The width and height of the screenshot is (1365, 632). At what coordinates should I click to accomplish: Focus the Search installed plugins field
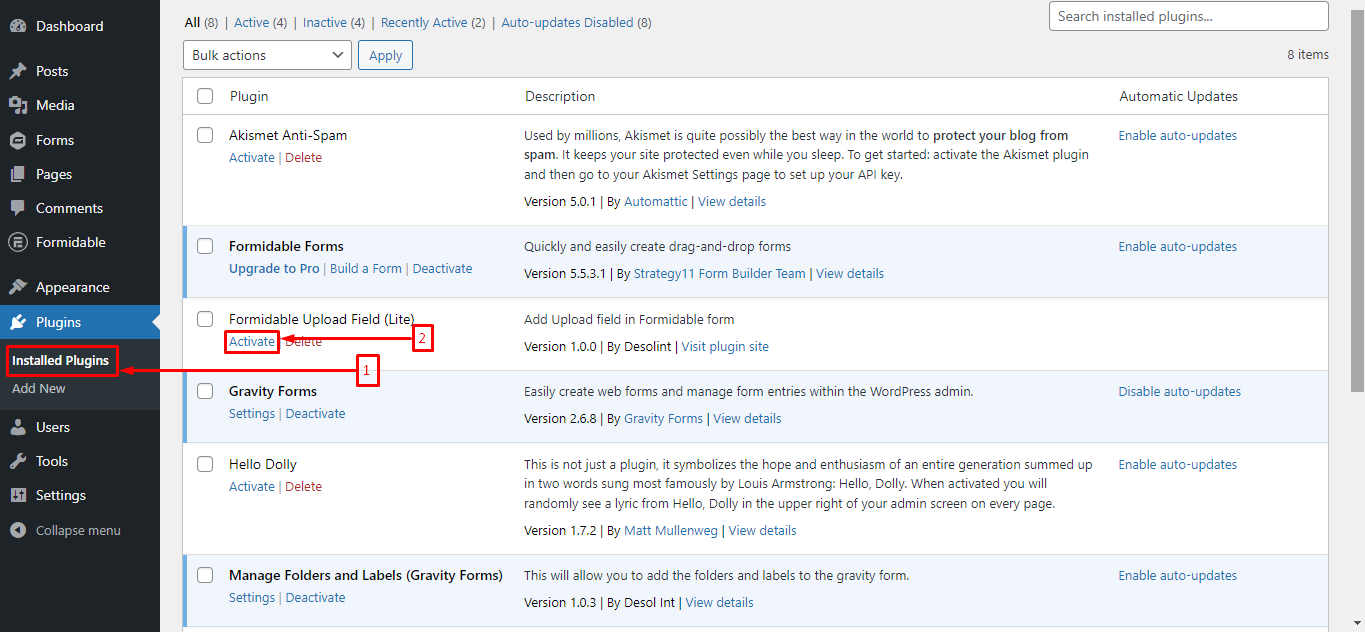(x=1189, y=16)
